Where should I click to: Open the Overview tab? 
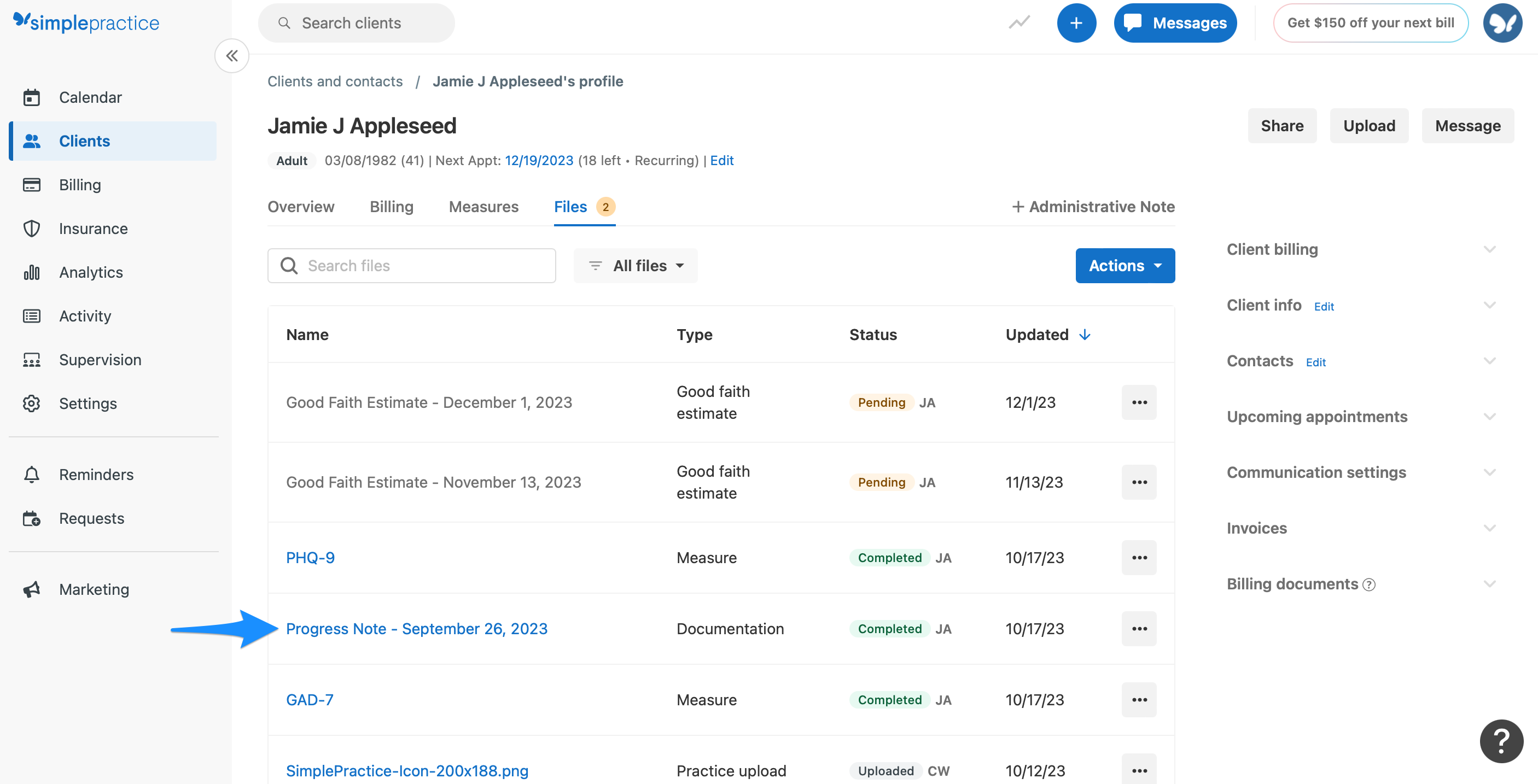[301, 207]
